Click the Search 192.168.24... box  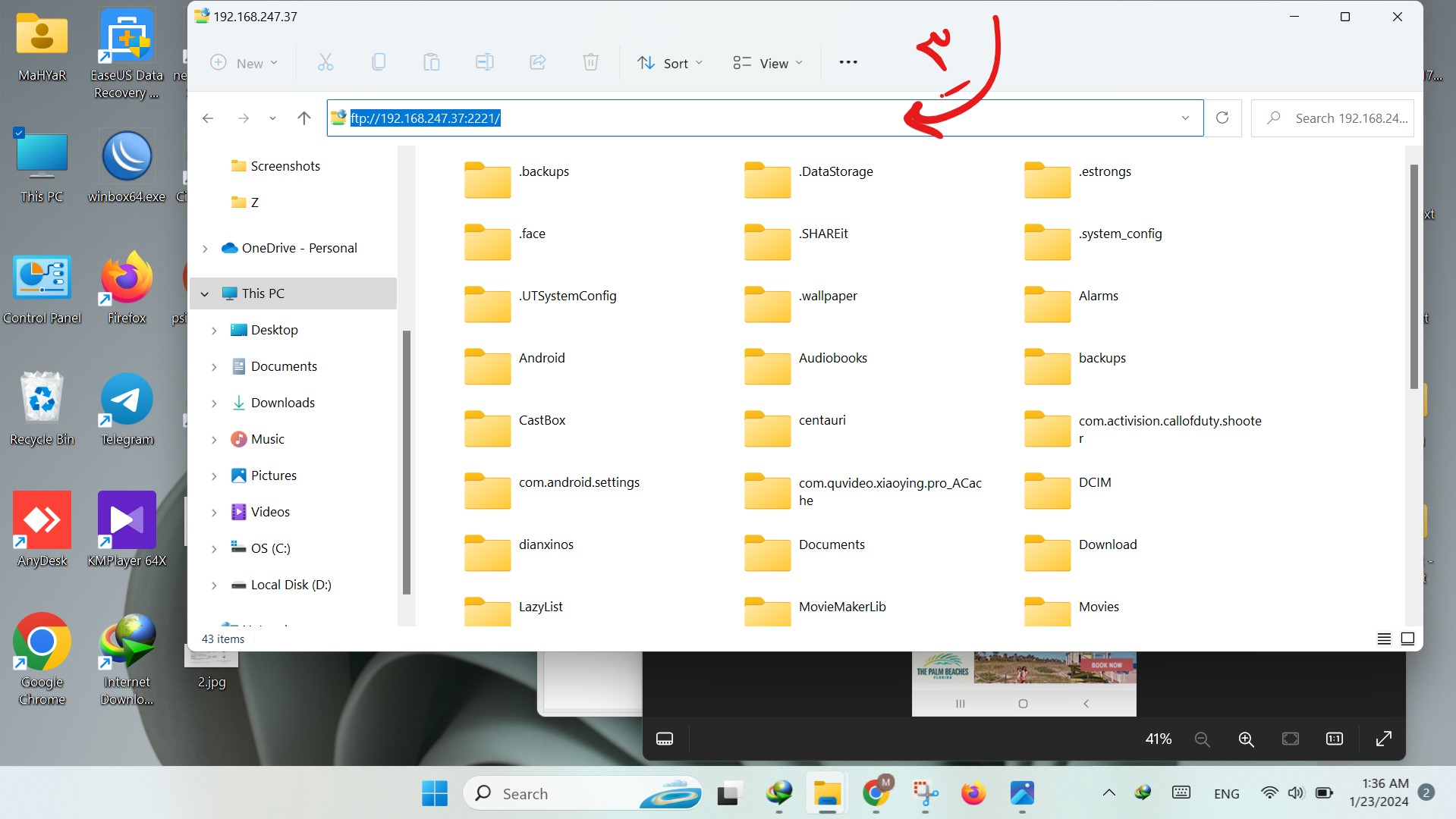[x=1332, y=118]
